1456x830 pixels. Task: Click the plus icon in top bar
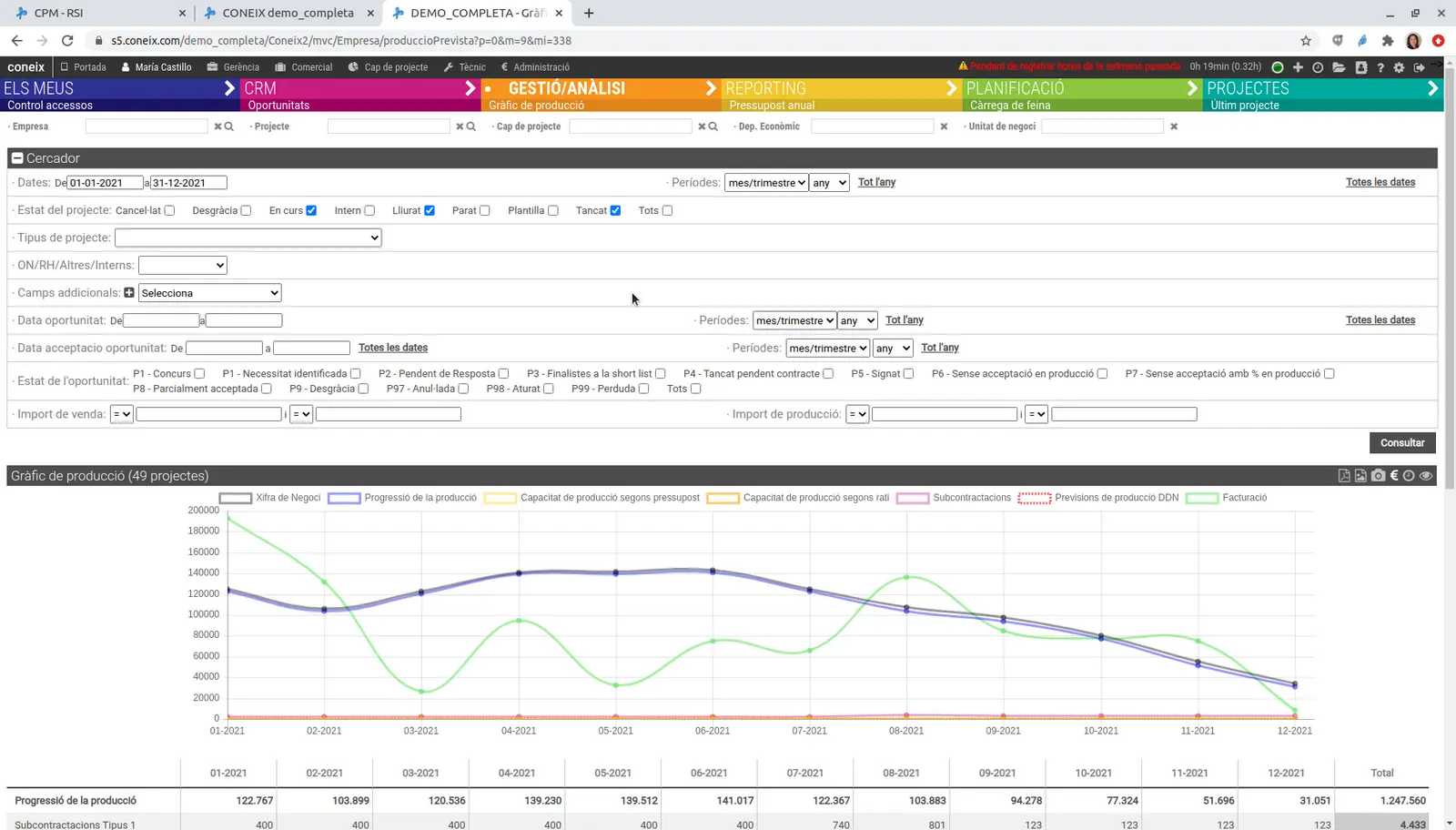tap(1298, 67)
